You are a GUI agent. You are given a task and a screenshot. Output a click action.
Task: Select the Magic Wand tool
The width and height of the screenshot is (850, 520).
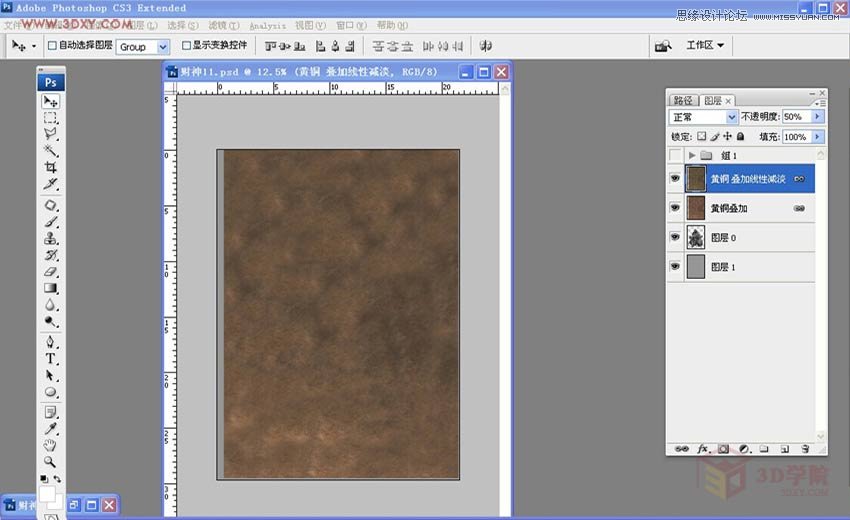[50, 151]
